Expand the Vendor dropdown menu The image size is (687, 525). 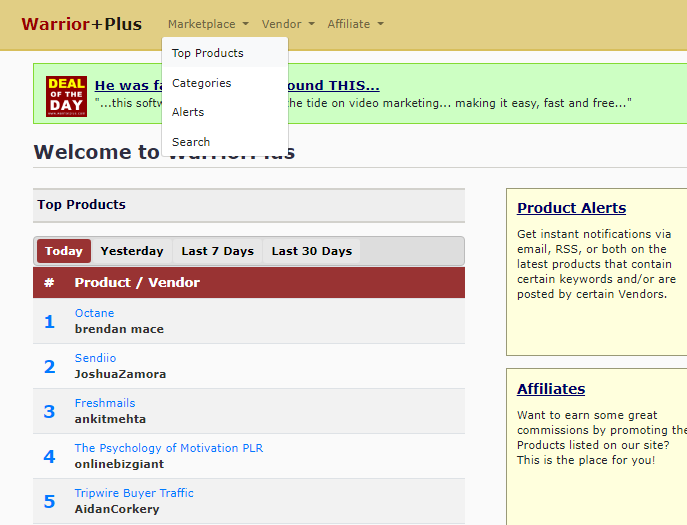288,24
